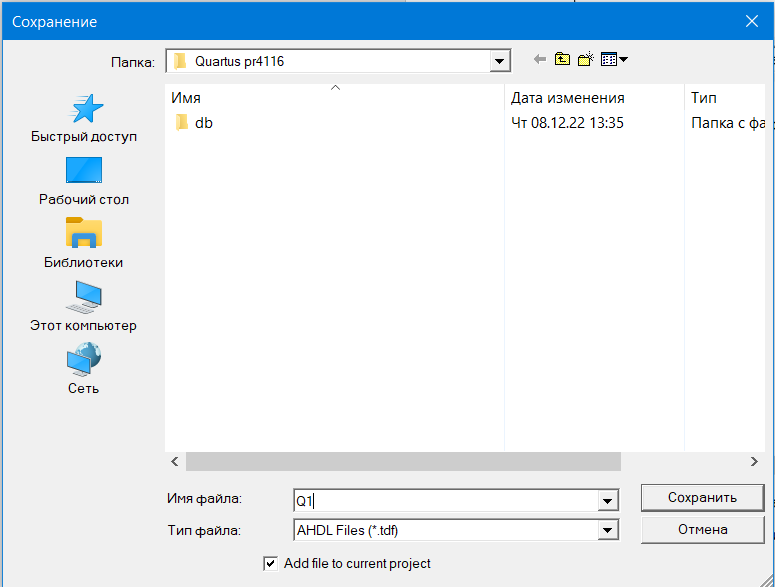Sort by Имя column header
775x587 pixels.
(x=335, y=97)
